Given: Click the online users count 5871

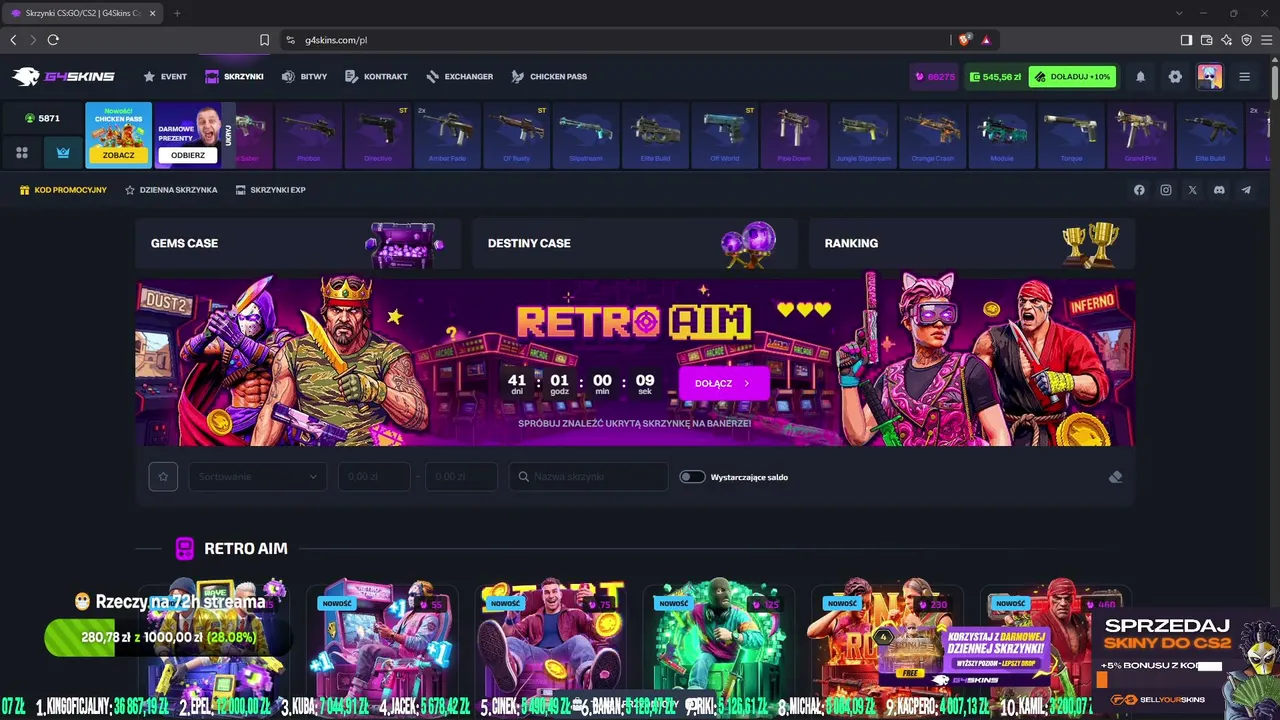Looking at the screenshot, I should [42, 118].
